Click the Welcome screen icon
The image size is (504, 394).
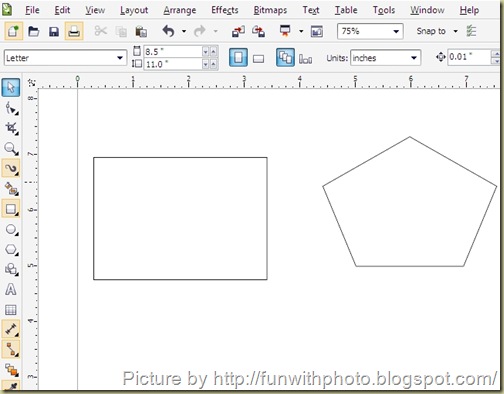click(317, 31)
